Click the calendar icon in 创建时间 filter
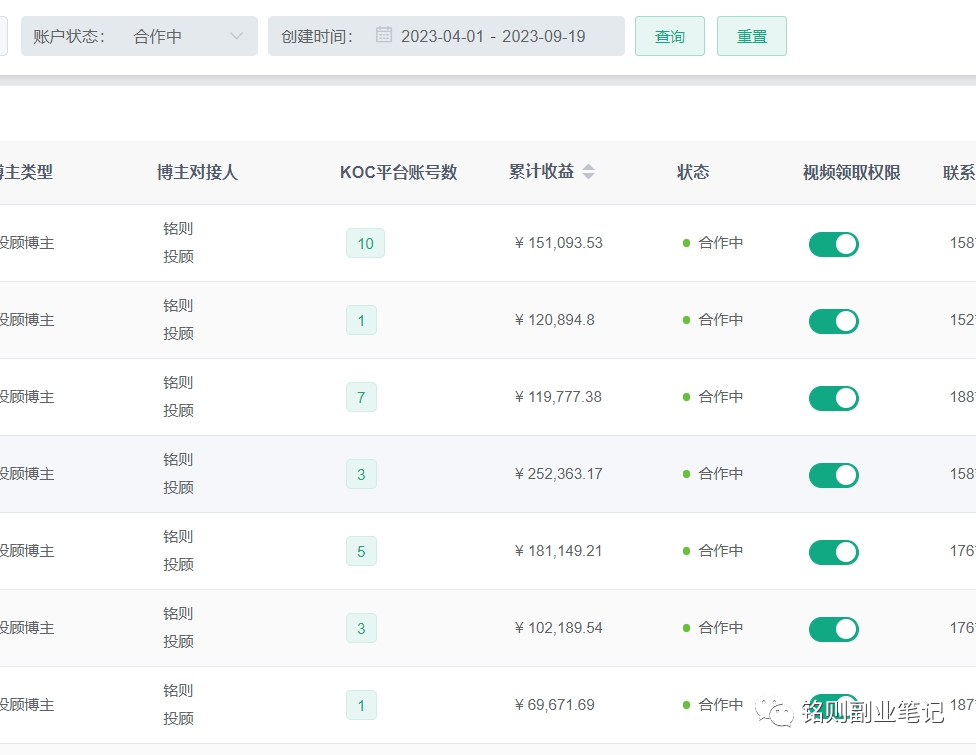Viewport: 976px width, 755px height. point(384,34)
